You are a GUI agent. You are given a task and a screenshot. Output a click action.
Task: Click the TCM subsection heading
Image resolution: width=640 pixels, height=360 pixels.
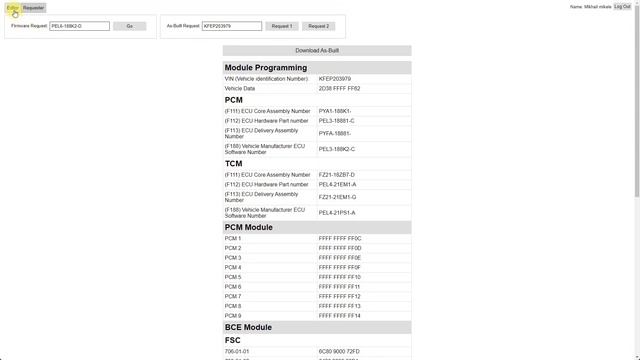point(233,164)
